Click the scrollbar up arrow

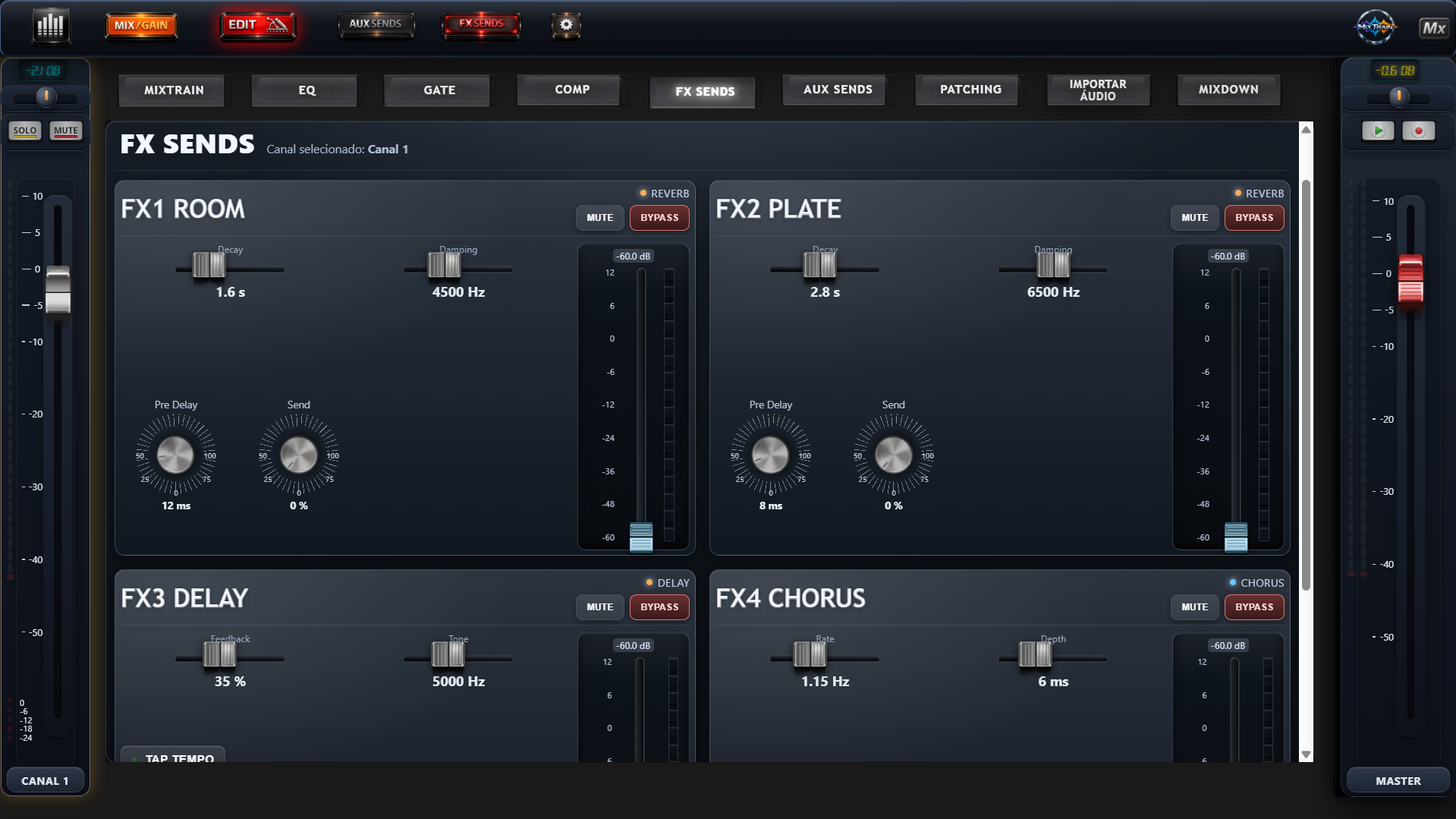(x=1306, y=130)
